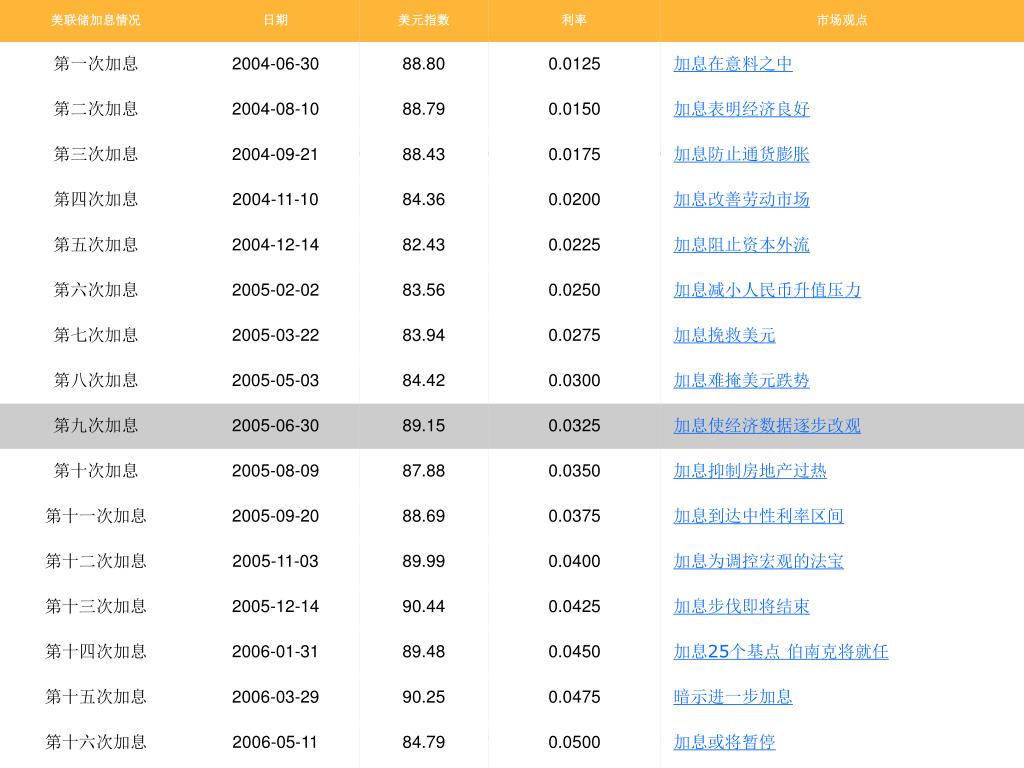Image resolution: width=1024 pixels, height=768 pixels.
Task: Select the row label 第十五次加息
Action: [x=96, y=697]
